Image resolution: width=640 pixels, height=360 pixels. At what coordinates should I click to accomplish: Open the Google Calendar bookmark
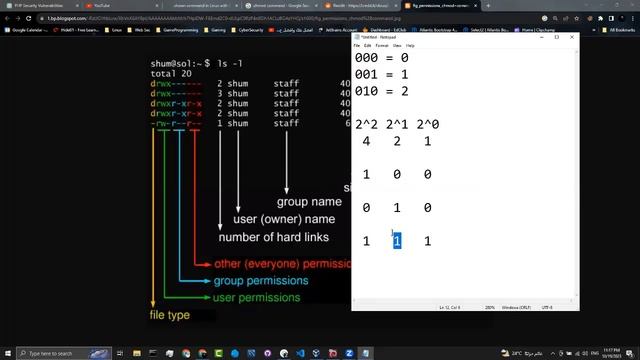(26, 30)
